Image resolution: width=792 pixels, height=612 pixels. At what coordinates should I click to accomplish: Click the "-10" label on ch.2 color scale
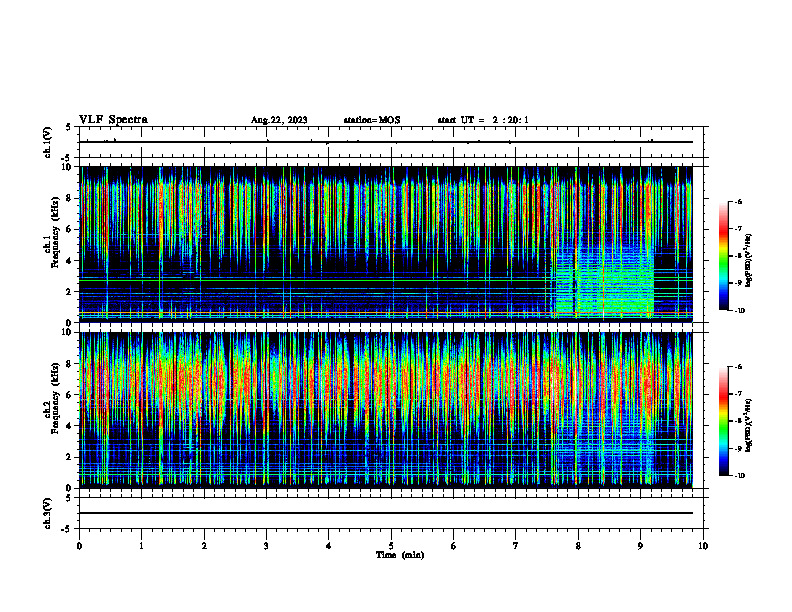[x=739, y=475]
